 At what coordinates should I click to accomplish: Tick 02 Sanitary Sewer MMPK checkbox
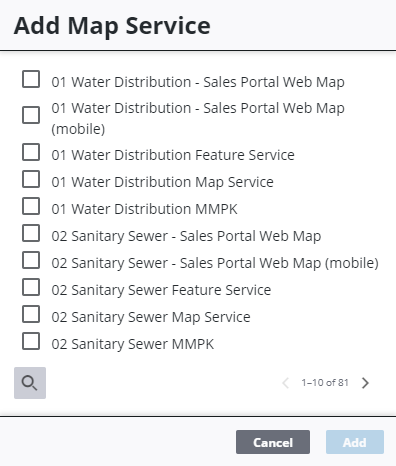point(31,341)
